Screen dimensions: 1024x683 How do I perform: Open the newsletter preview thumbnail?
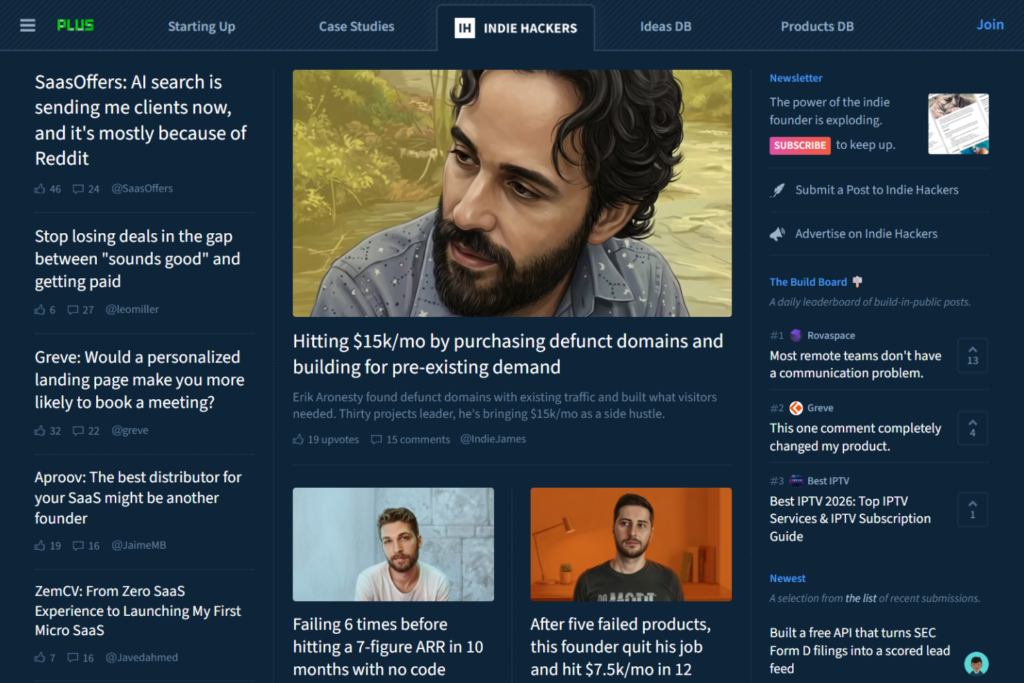[958, 124]
